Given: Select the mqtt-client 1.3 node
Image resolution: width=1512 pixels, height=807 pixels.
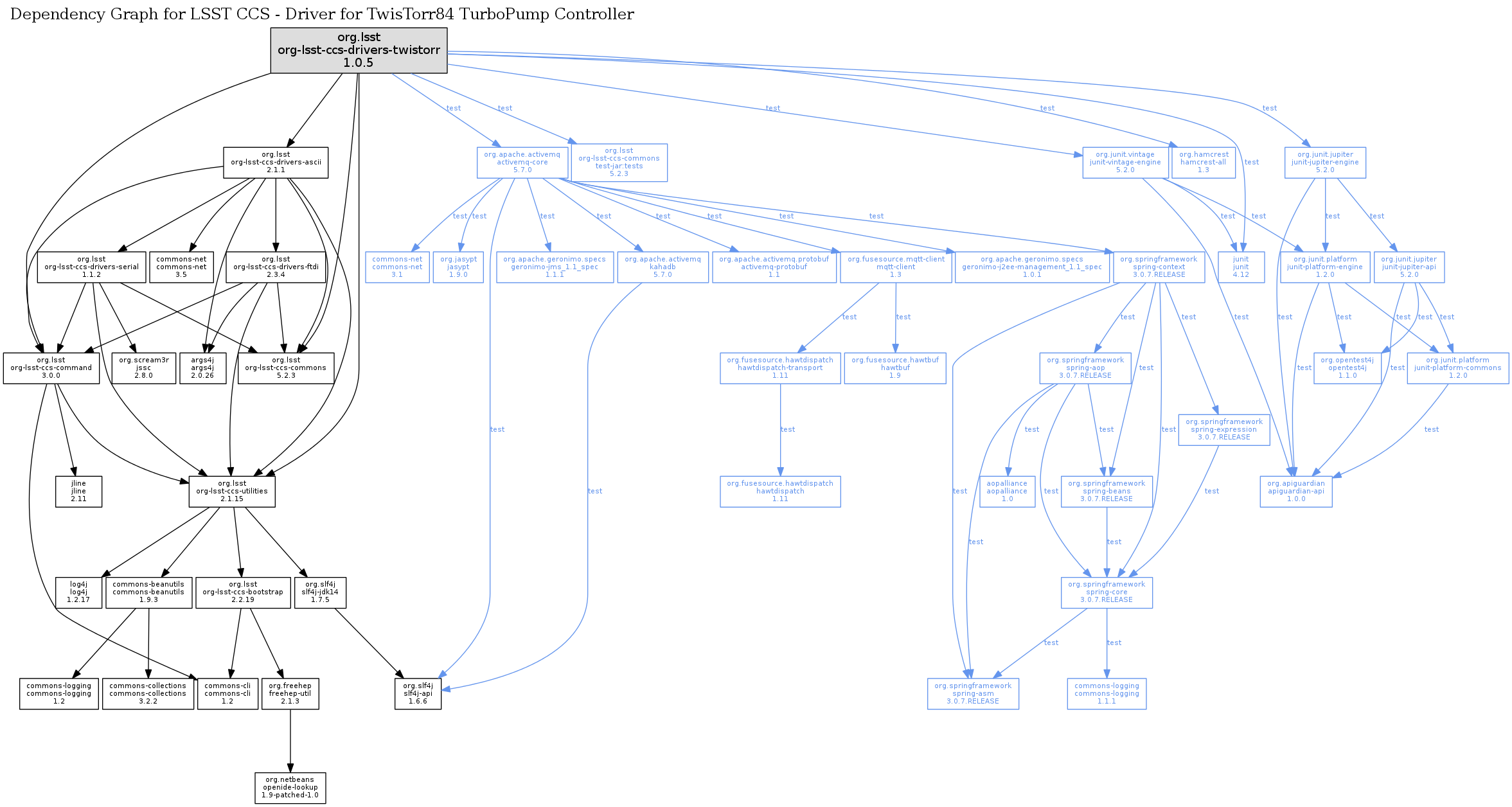Looking at the screenshot, I should click(896, 267).
